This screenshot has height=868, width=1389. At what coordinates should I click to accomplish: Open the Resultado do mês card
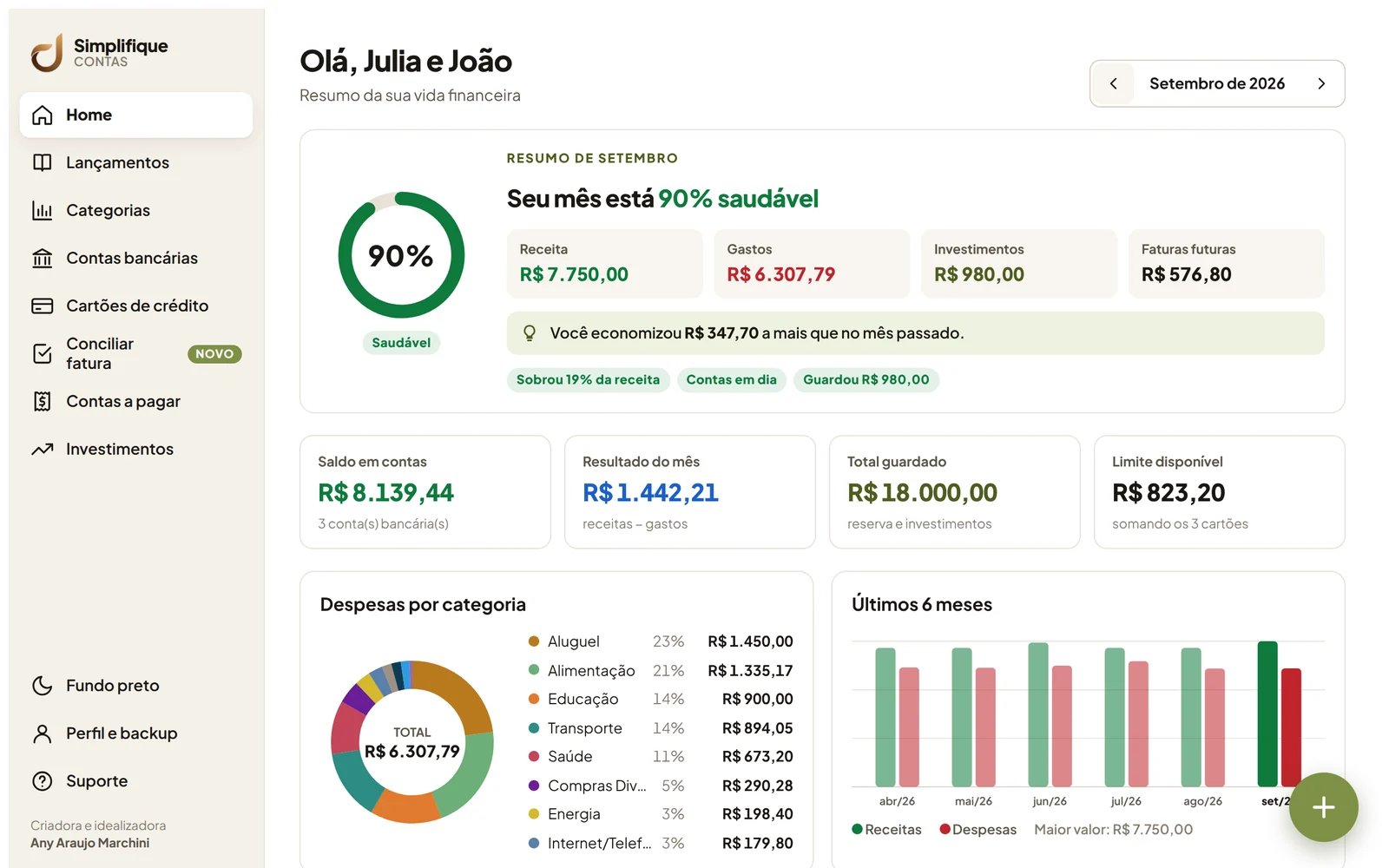tap(690, 492)
